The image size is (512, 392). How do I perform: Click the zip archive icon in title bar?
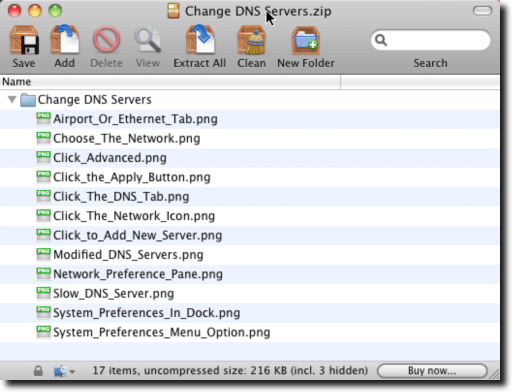173,11
